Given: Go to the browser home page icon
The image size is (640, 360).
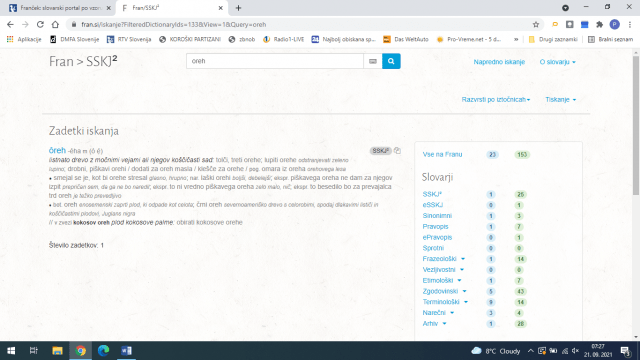Looking at the screenshot, I should tap(55, 24).
